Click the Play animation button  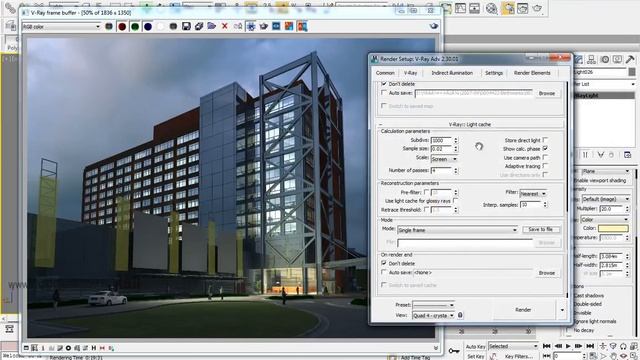(x=568, y=346)
